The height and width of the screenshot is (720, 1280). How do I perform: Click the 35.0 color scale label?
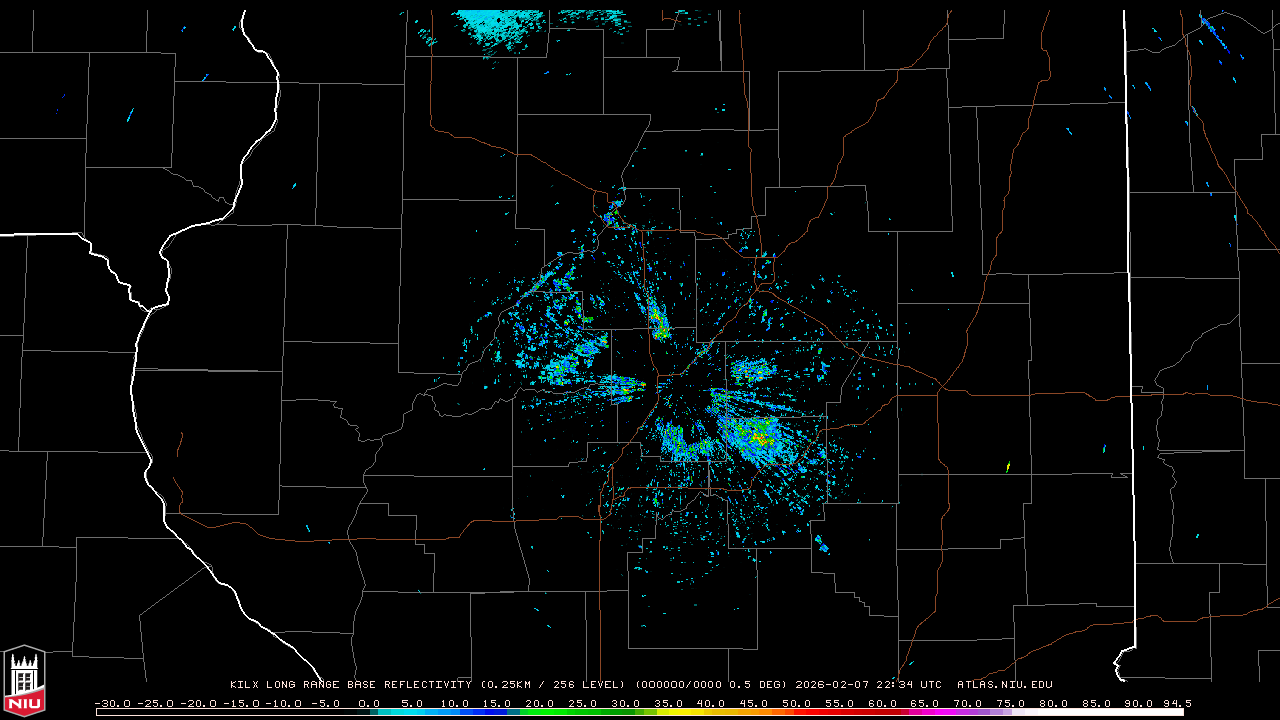(x=669, y=703)
